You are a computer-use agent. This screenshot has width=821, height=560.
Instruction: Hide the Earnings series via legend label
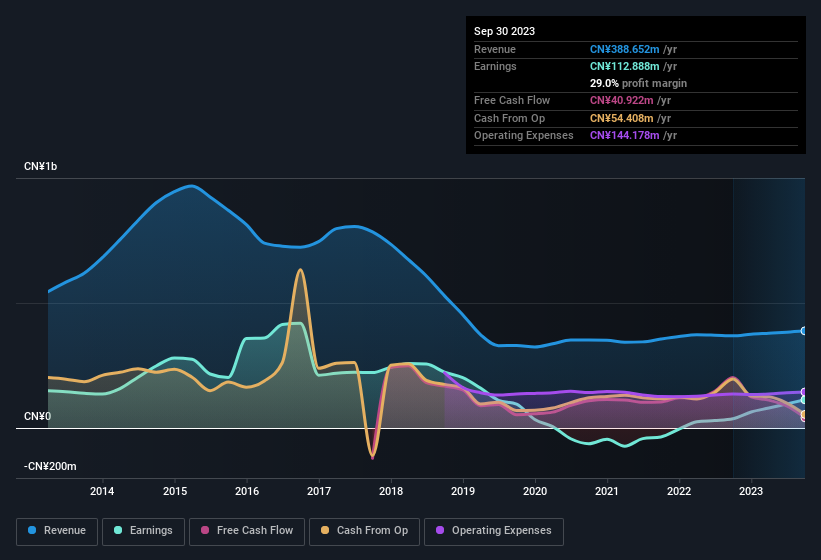150,531
